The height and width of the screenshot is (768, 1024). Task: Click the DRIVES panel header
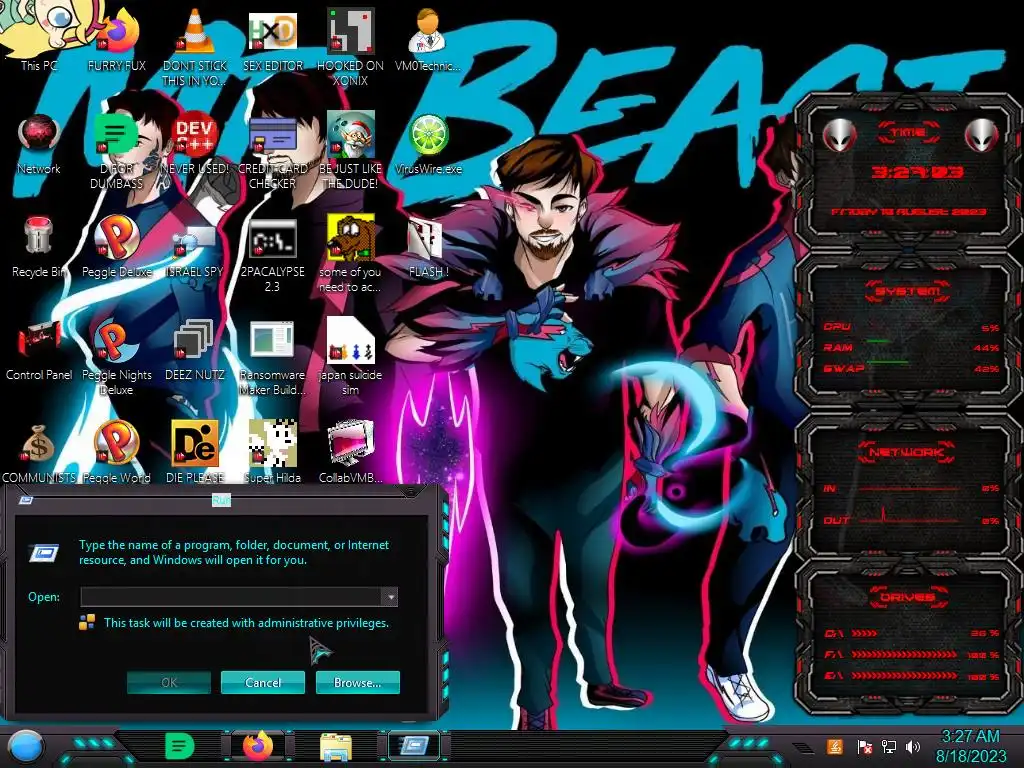(x=908, y=597)
